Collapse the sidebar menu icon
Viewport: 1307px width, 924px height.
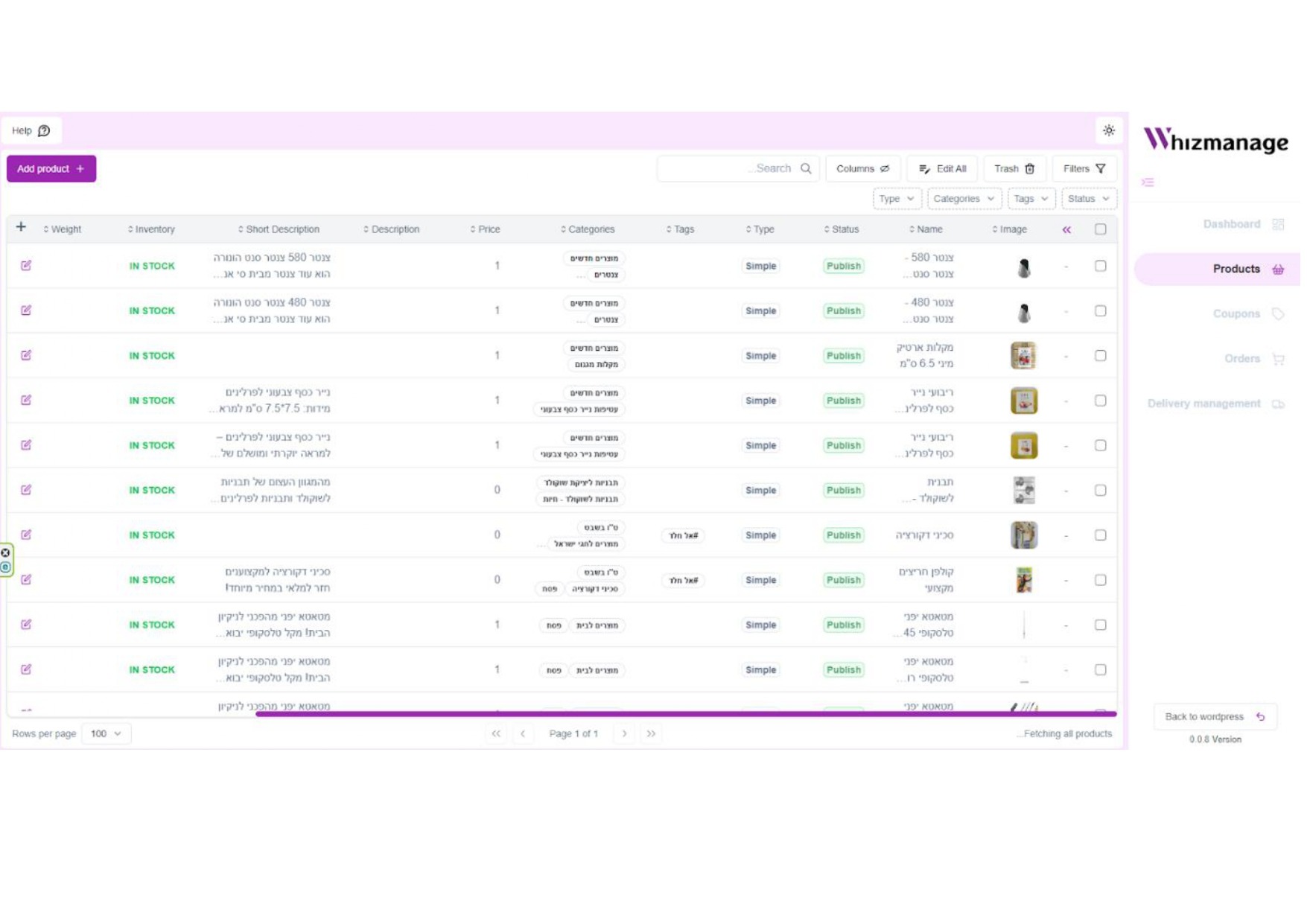[x=1147, y=182]
